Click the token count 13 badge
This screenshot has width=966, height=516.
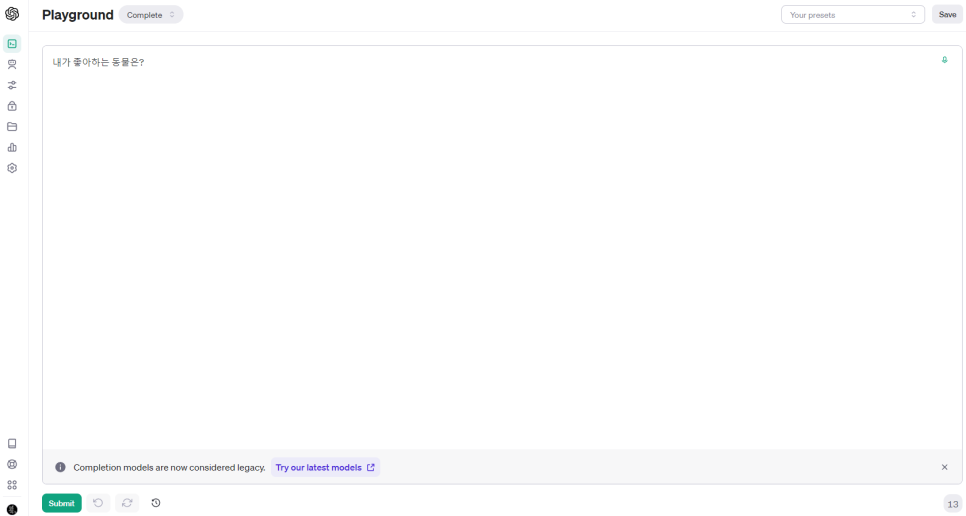point(952,504)
